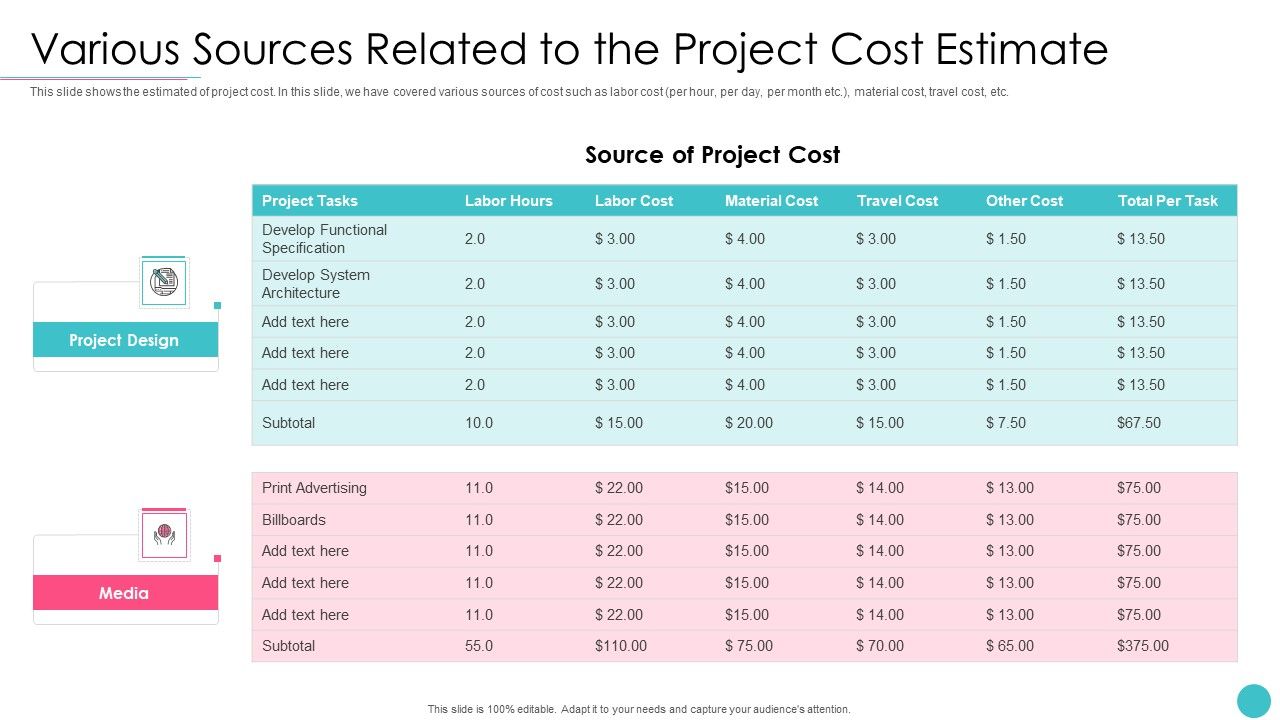Screen dimensions: 1280x720
Task: Click the Develop Functional Specification cell
Action: (324, 238)
